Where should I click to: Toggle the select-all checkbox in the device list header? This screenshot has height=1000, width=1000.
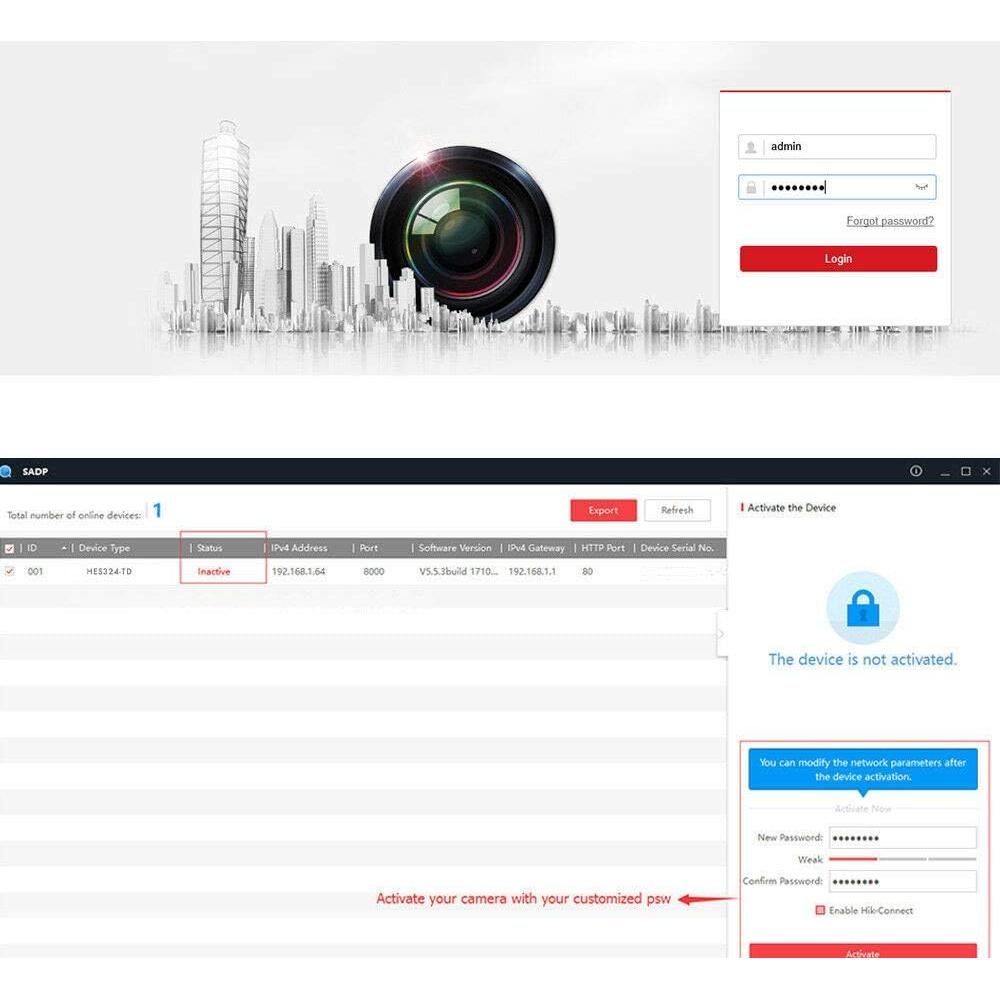[9, 548]
